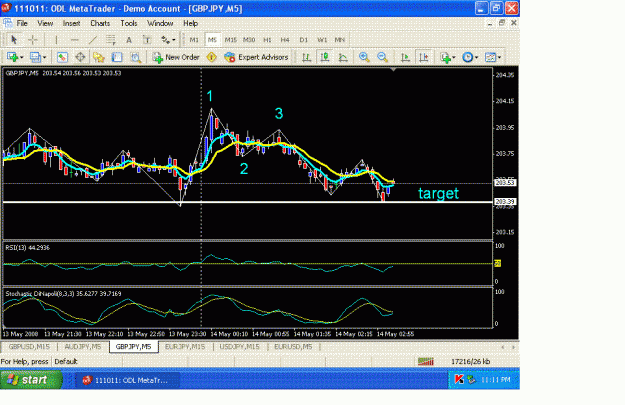Select the cursor arrow tool
Screen dimensions: 625x405
[14, 39]
